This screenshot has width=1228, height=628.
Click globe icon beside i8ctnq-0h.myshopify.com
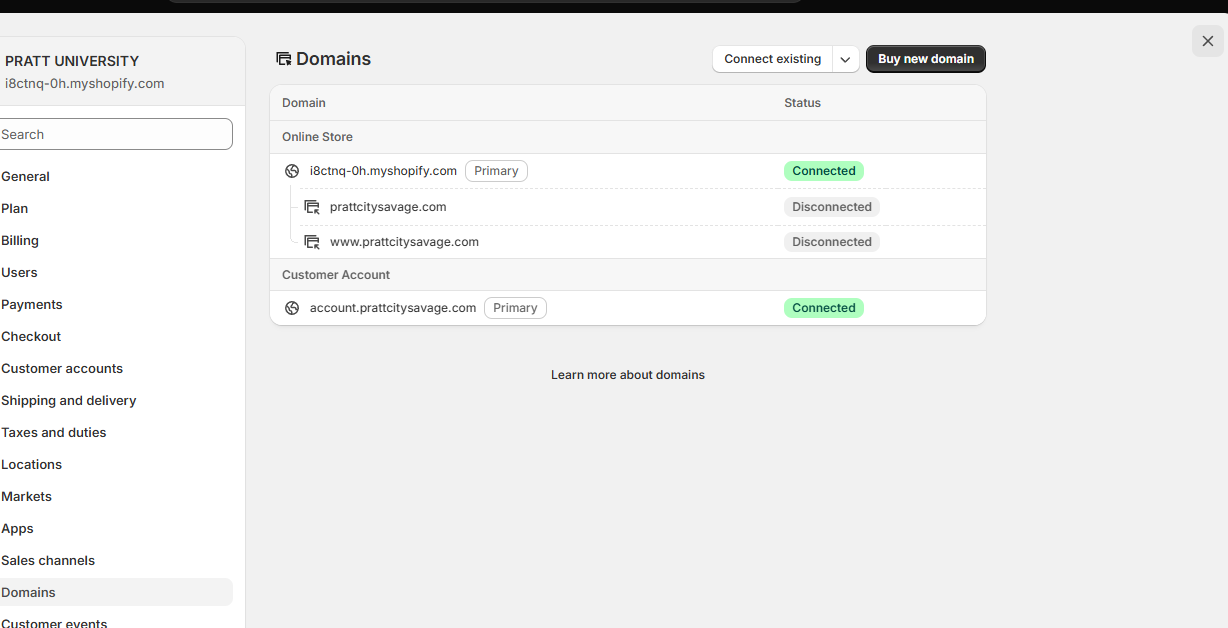(x=292, y=171)
